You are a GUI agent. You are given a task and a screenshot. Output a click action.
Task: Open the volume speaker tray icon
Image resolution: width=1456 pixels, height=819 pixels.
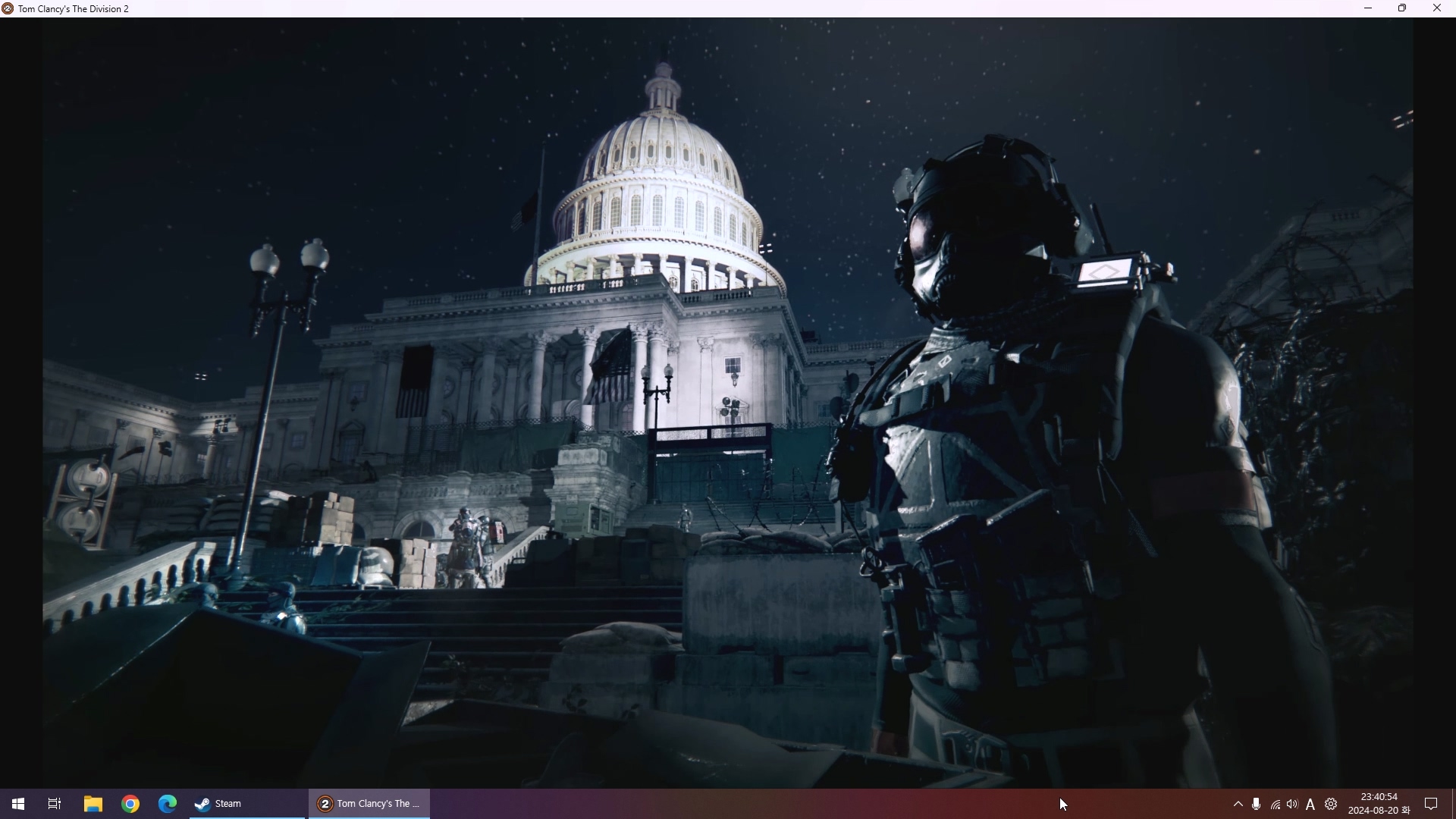point(1292,804)
